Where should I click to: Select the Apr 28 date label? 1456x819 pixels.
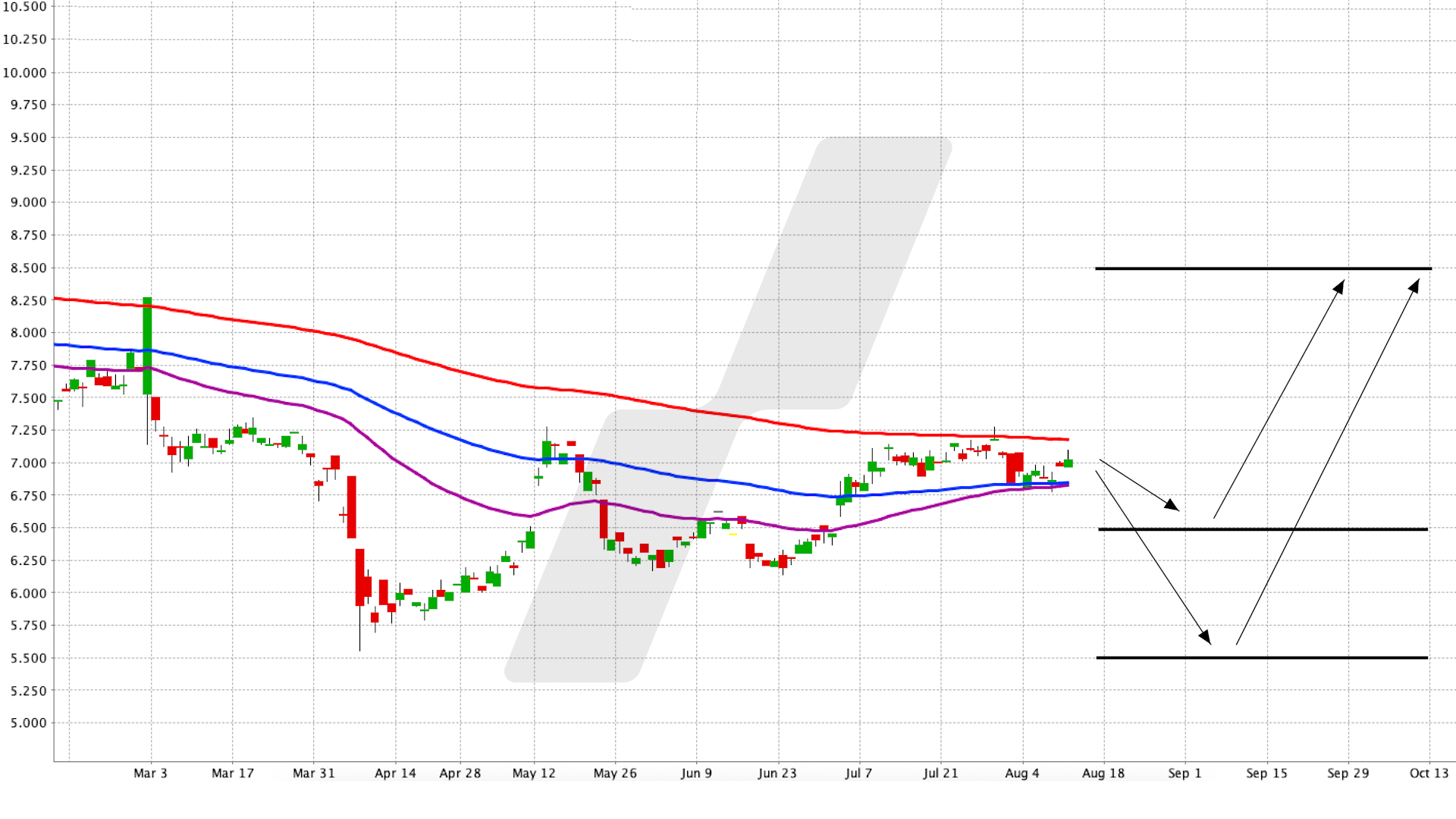(460, 773)
